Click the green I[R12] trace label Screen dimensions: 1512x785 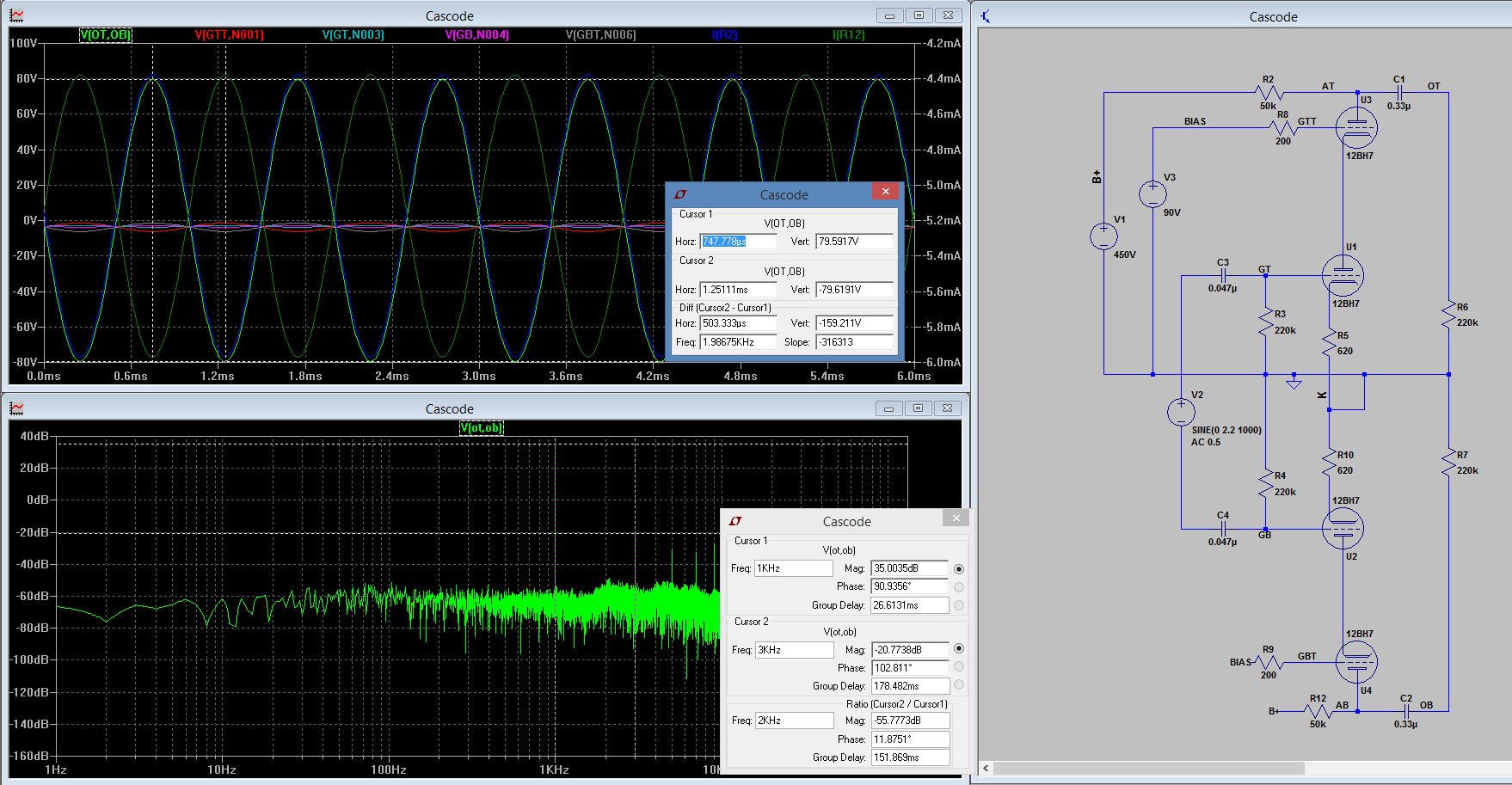848,35
